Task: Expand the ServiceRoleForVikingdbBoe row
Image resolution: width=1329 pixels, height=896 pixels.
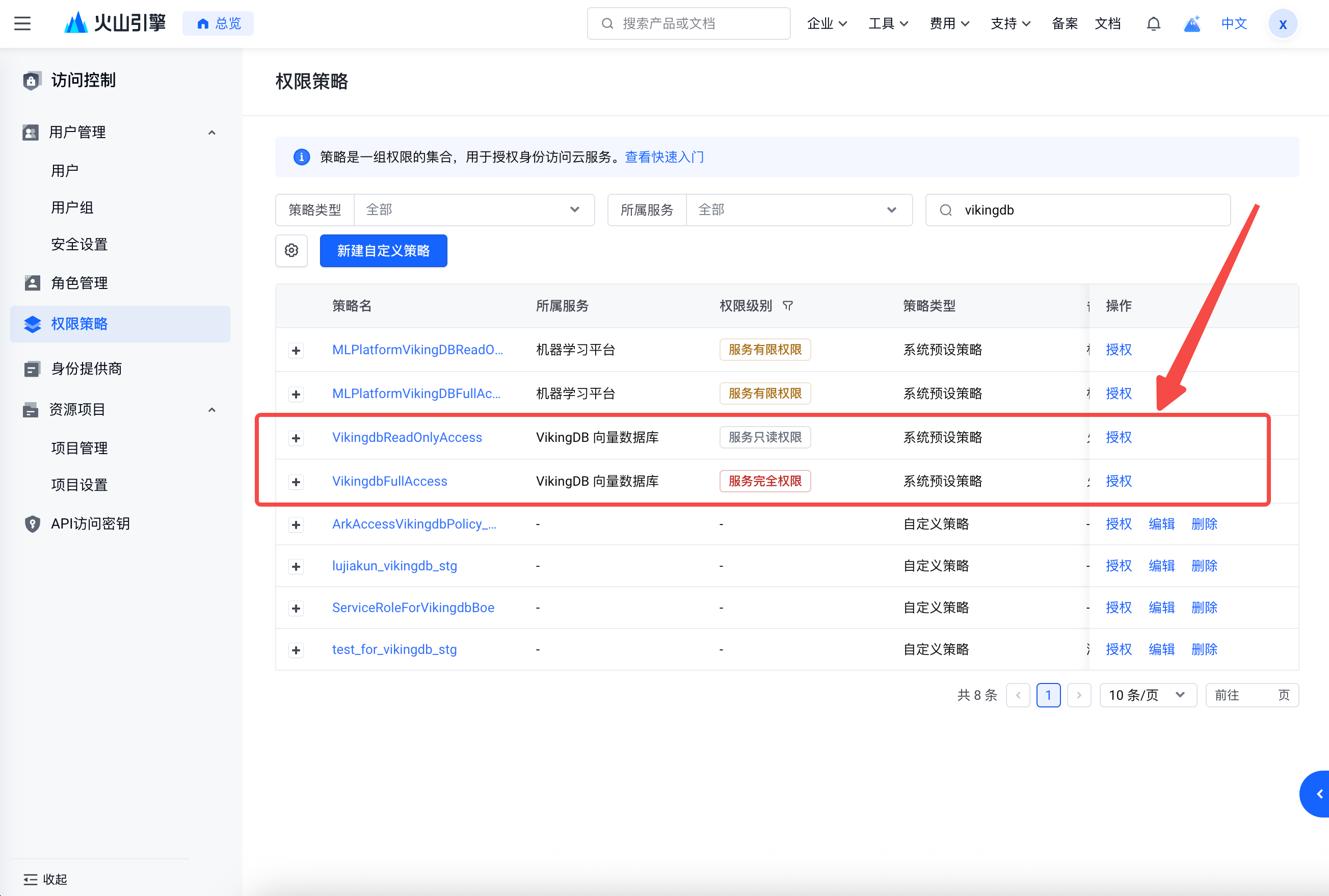Action: [x=296, y=608]
